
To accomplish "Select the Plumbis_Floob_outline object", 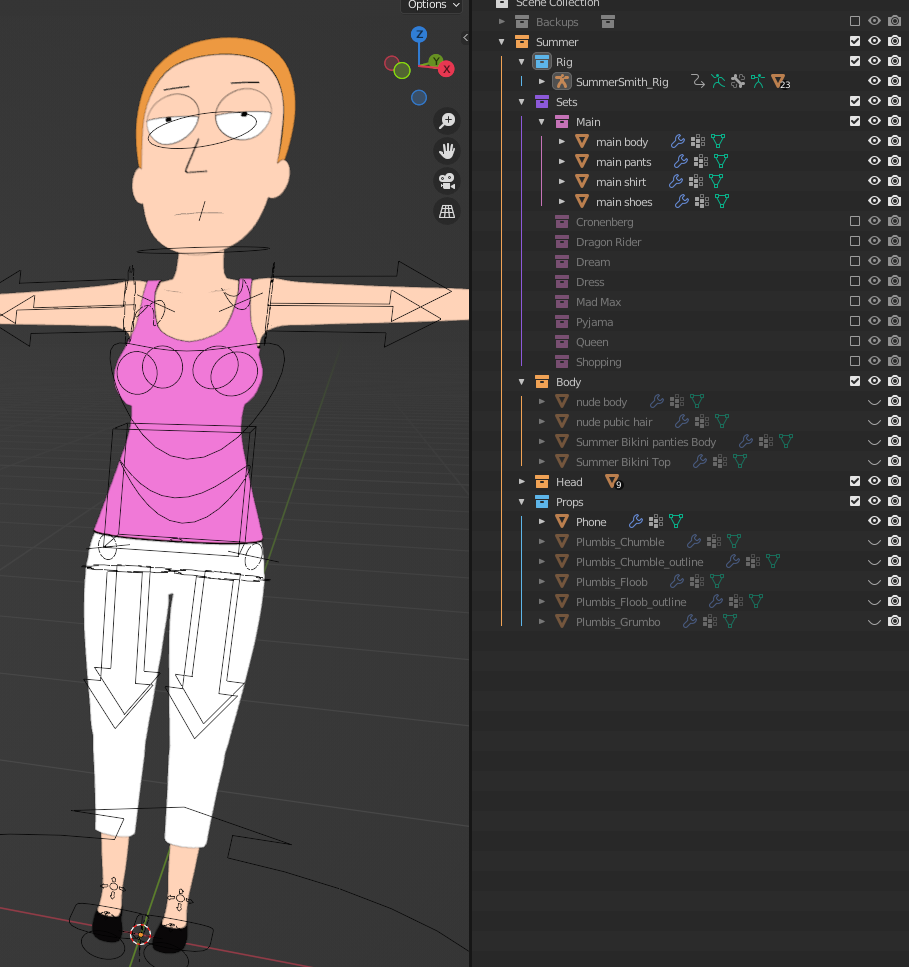I will (x=631, y=602).
